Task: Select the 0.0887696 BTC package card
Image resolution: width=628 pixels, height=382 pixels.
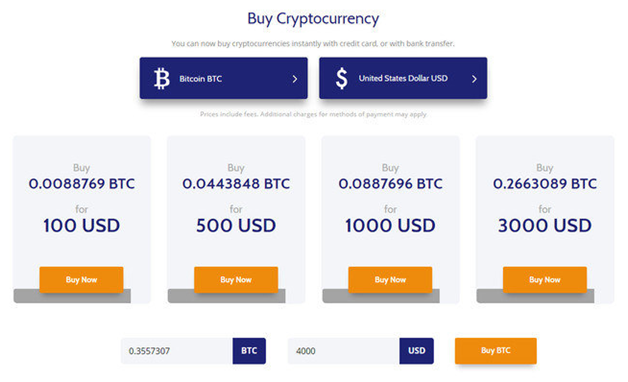Action: click(x=390, y=219)
